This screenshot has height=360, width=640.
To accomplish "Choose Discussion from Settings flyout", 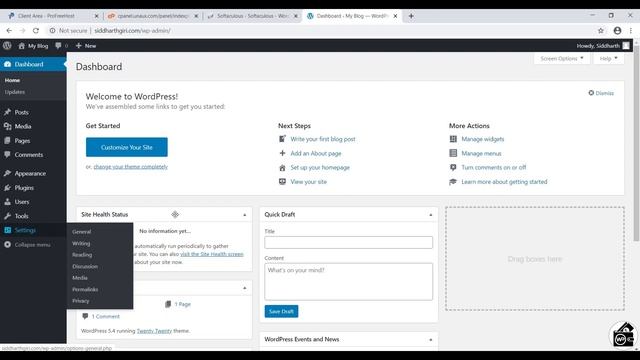I will tap(85, 266).
